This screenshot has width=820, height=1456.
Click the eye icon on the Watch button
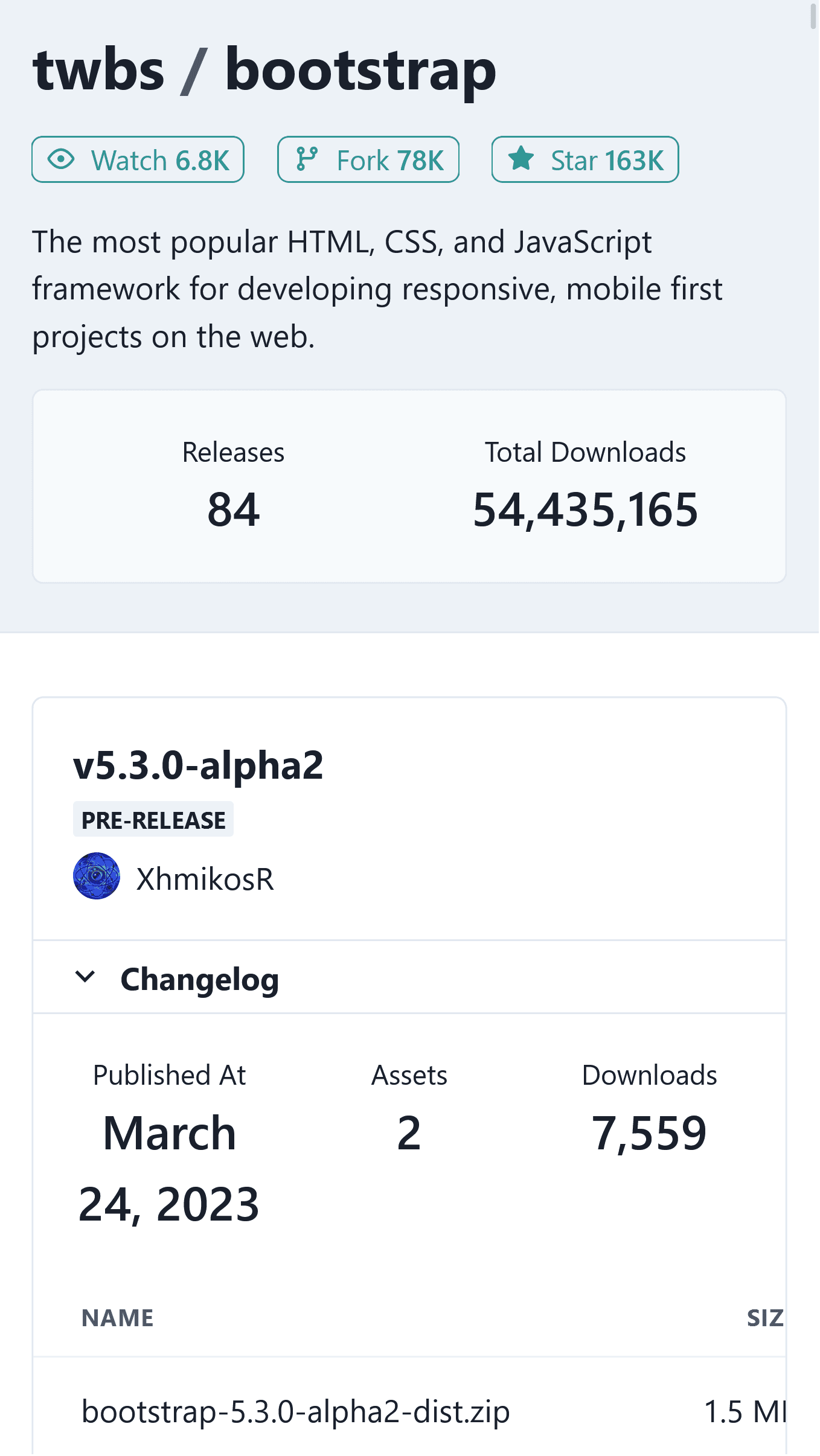pos(60,159)
